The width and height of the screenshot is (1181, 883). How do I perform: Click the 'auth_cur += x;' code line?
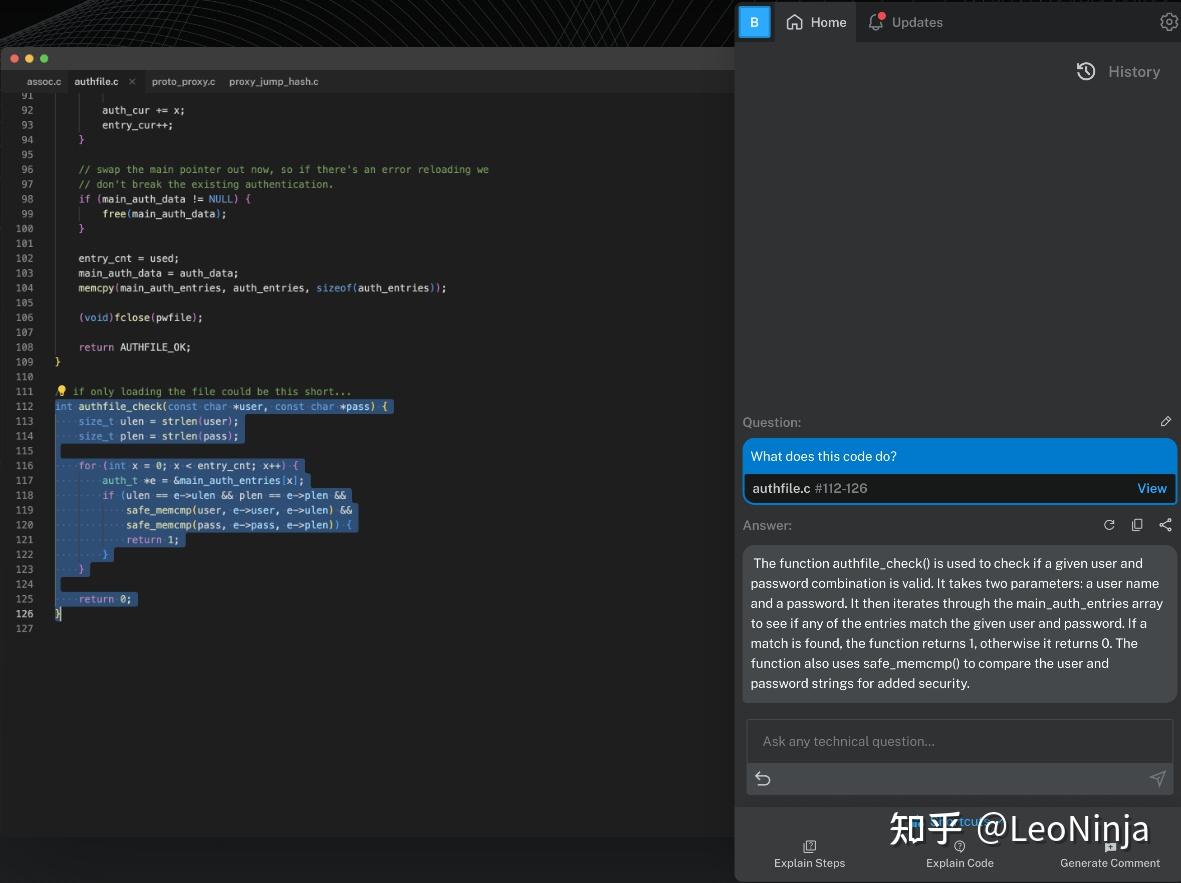coord(143,110)
